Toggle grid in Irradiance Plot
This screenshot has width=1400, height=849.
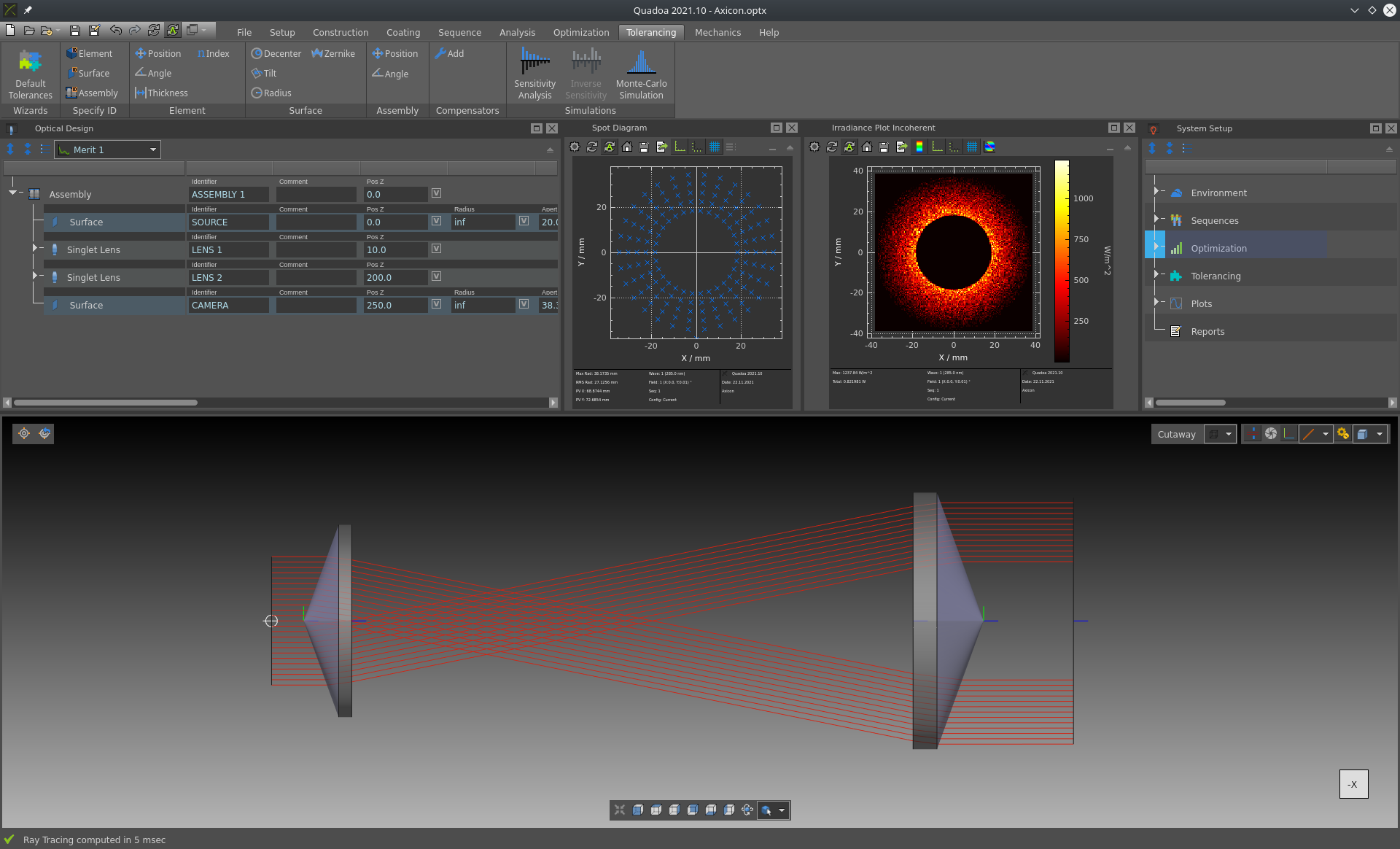(972, 147)
